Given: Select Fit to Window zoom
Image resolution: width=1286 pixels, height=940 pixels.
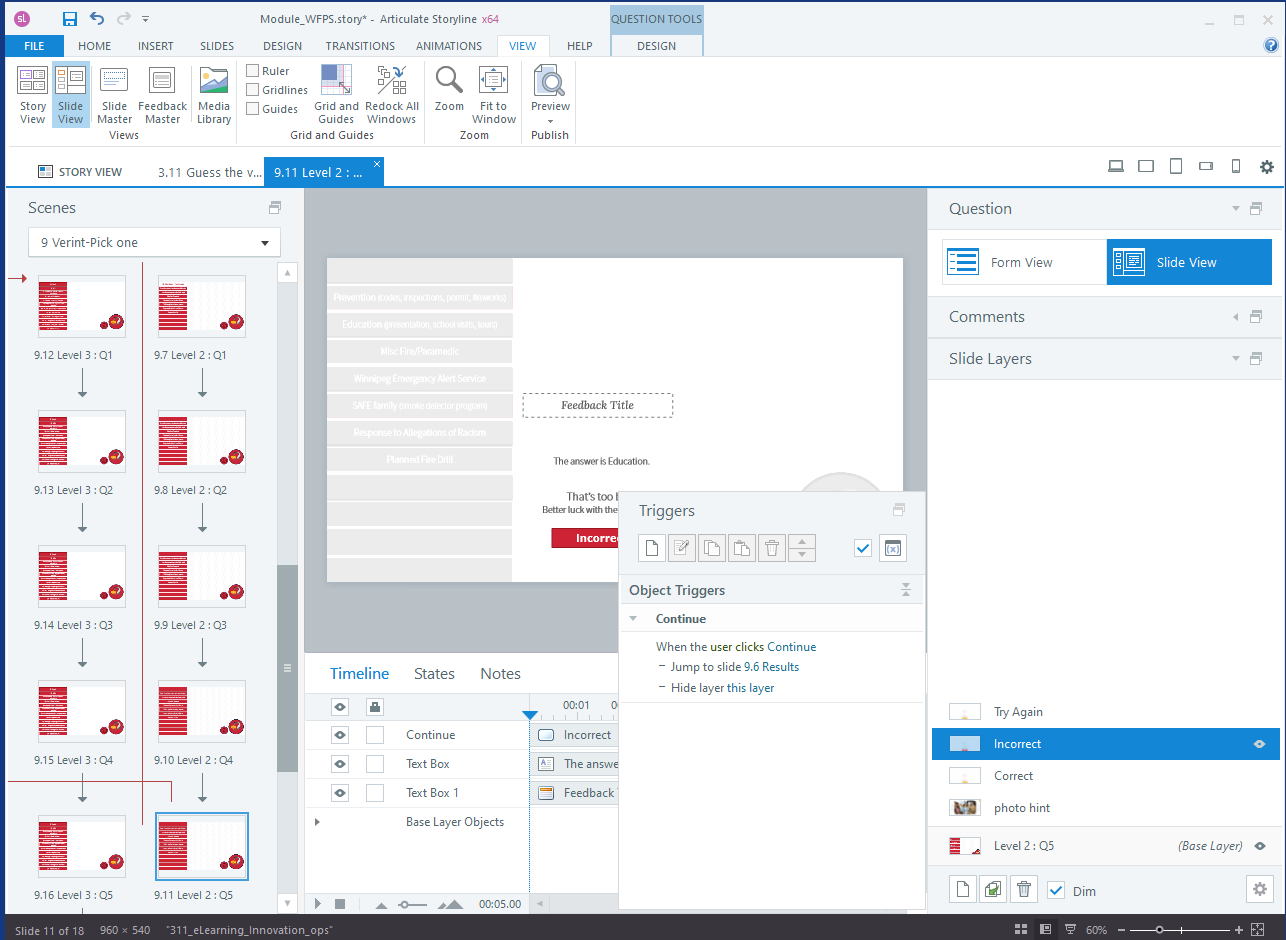Looking at the screenshot, I should click(494, 96).
